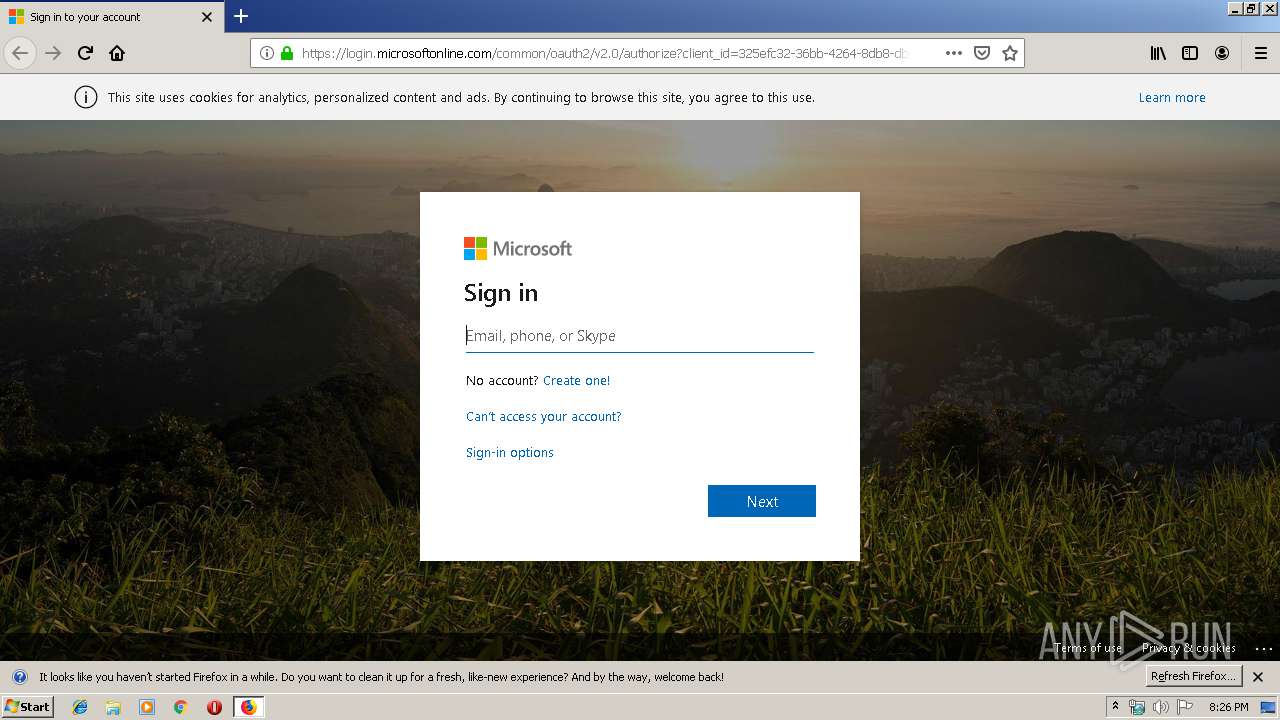
Task: Click the address bar URL
Action: pyautogui.click(x=604, y=53)
